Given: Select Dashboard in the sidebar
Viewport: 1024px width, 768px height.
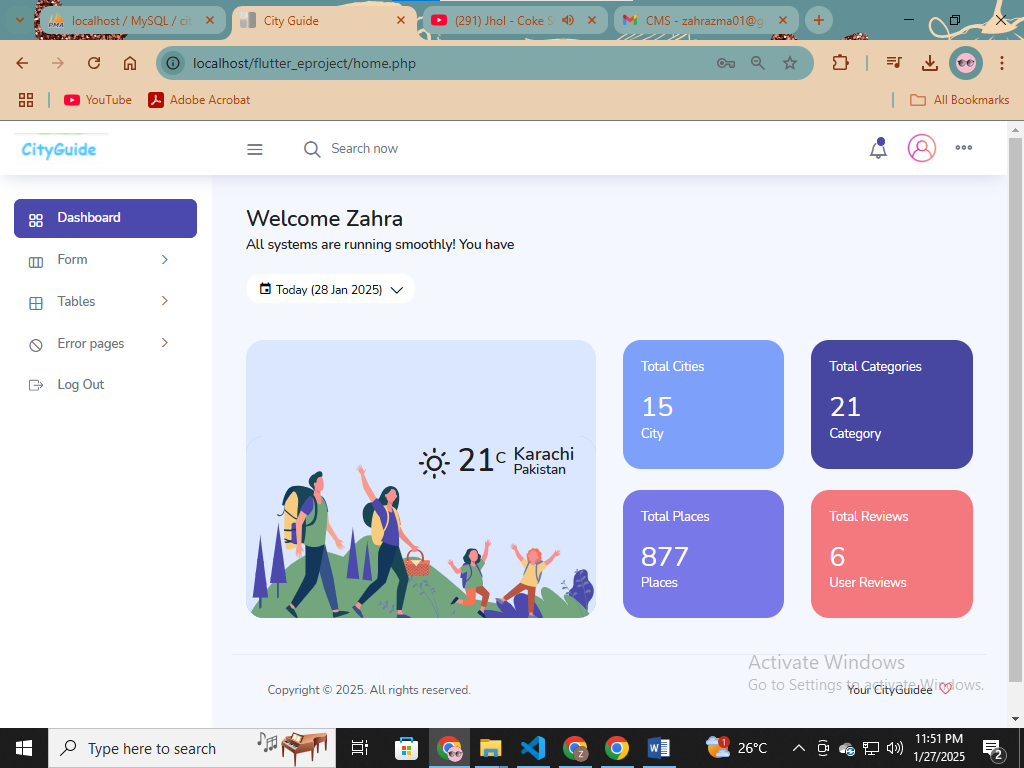Looking at the screenshot, I should point(105,218).
